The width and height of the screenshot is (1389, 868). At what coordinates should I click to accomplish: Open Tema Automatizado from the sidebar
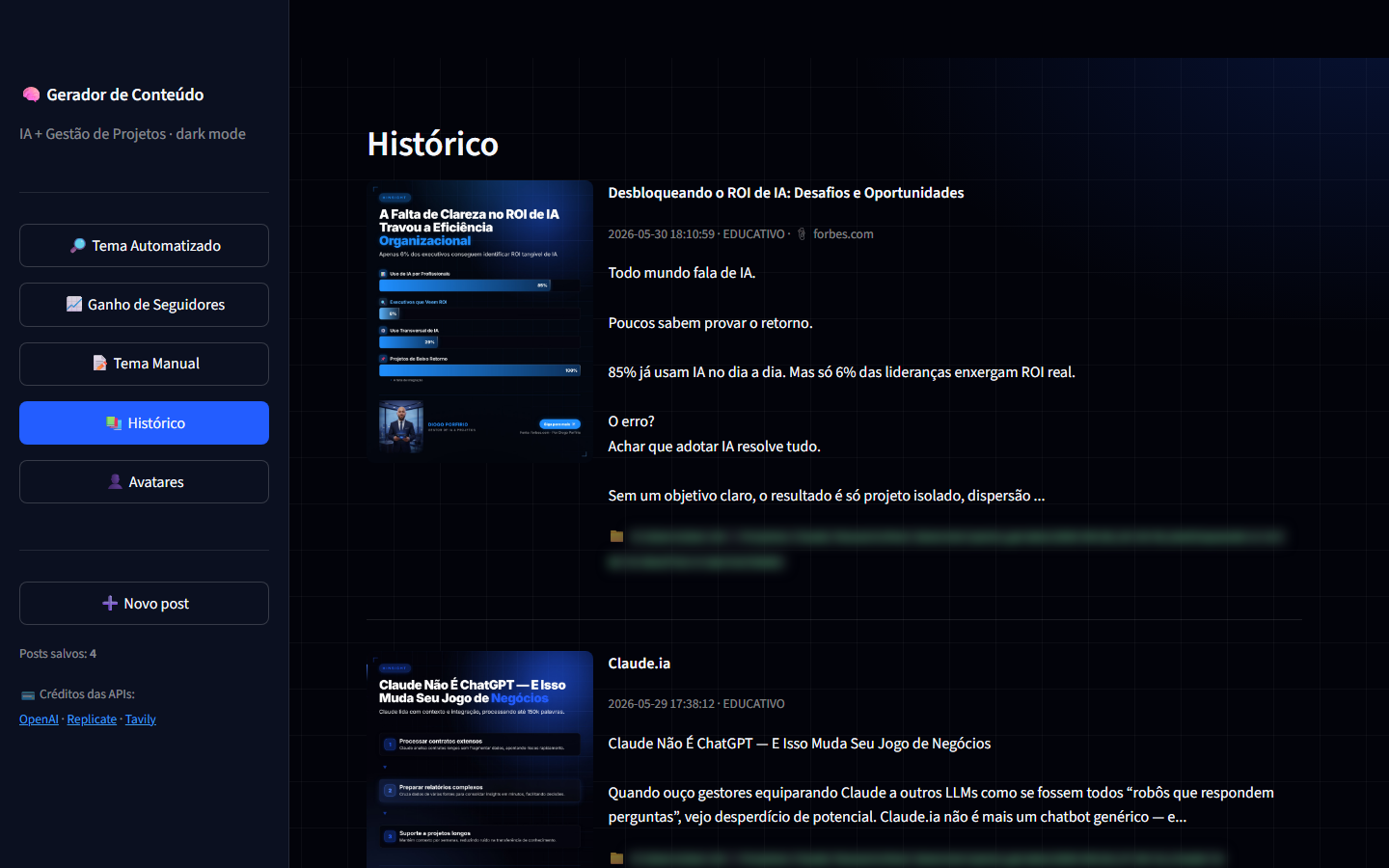pos(144,246)
